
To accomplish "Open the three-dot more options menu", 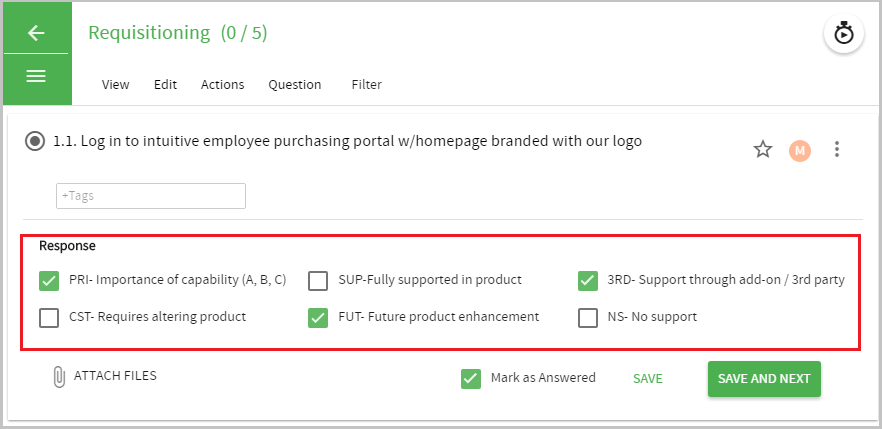I will click(837, 150).
